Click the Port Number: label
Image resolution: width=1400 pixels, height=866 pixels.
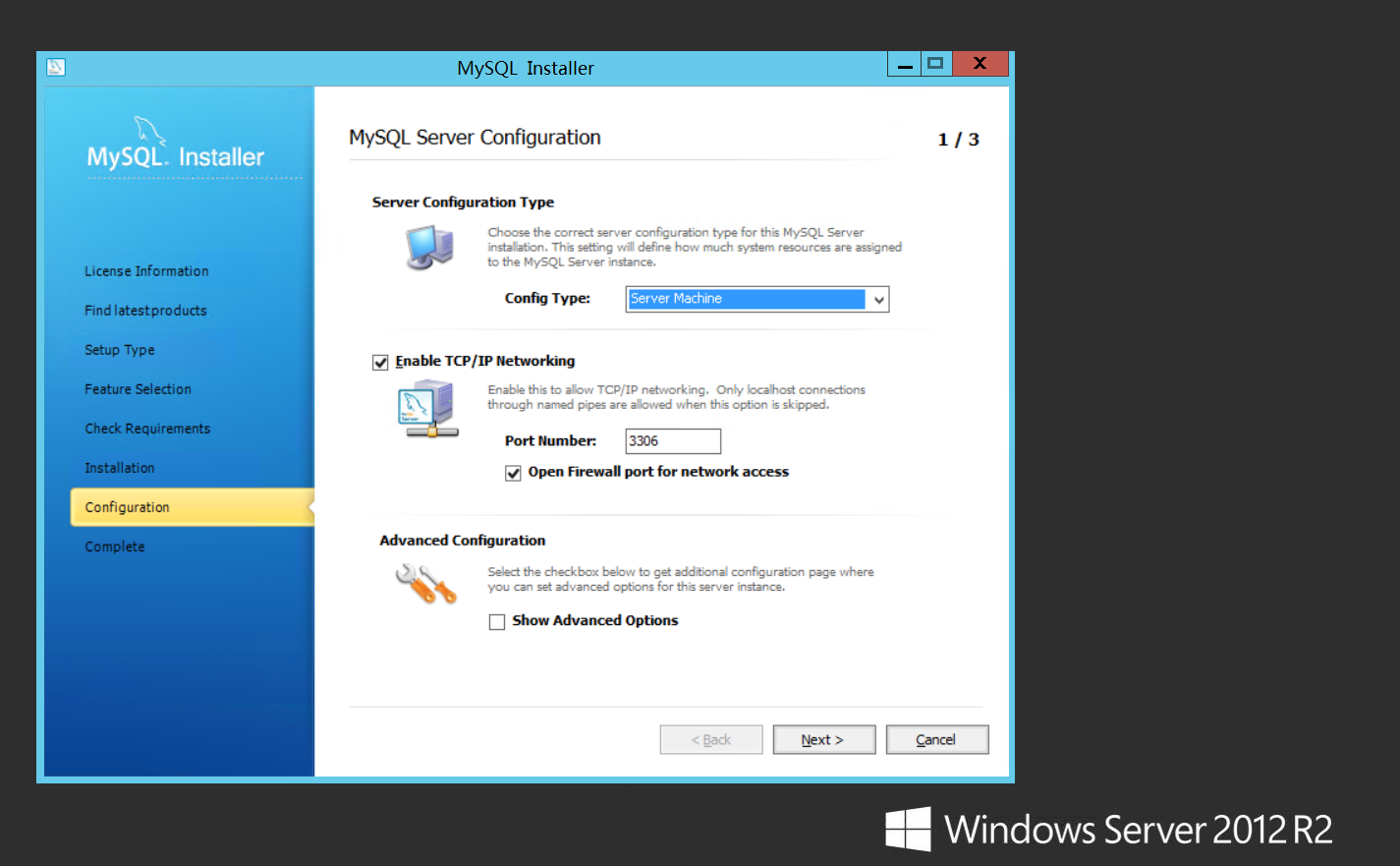point(550,441)
